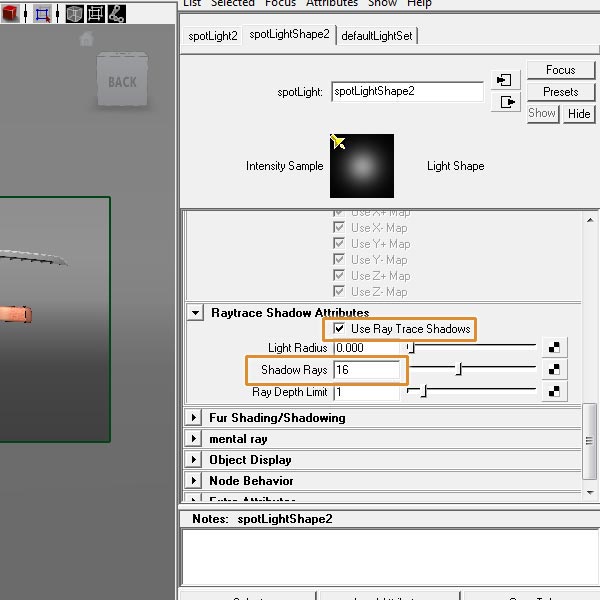Click the Ray Depth Limit slider
600x600 pixels.
pos(471,391)
